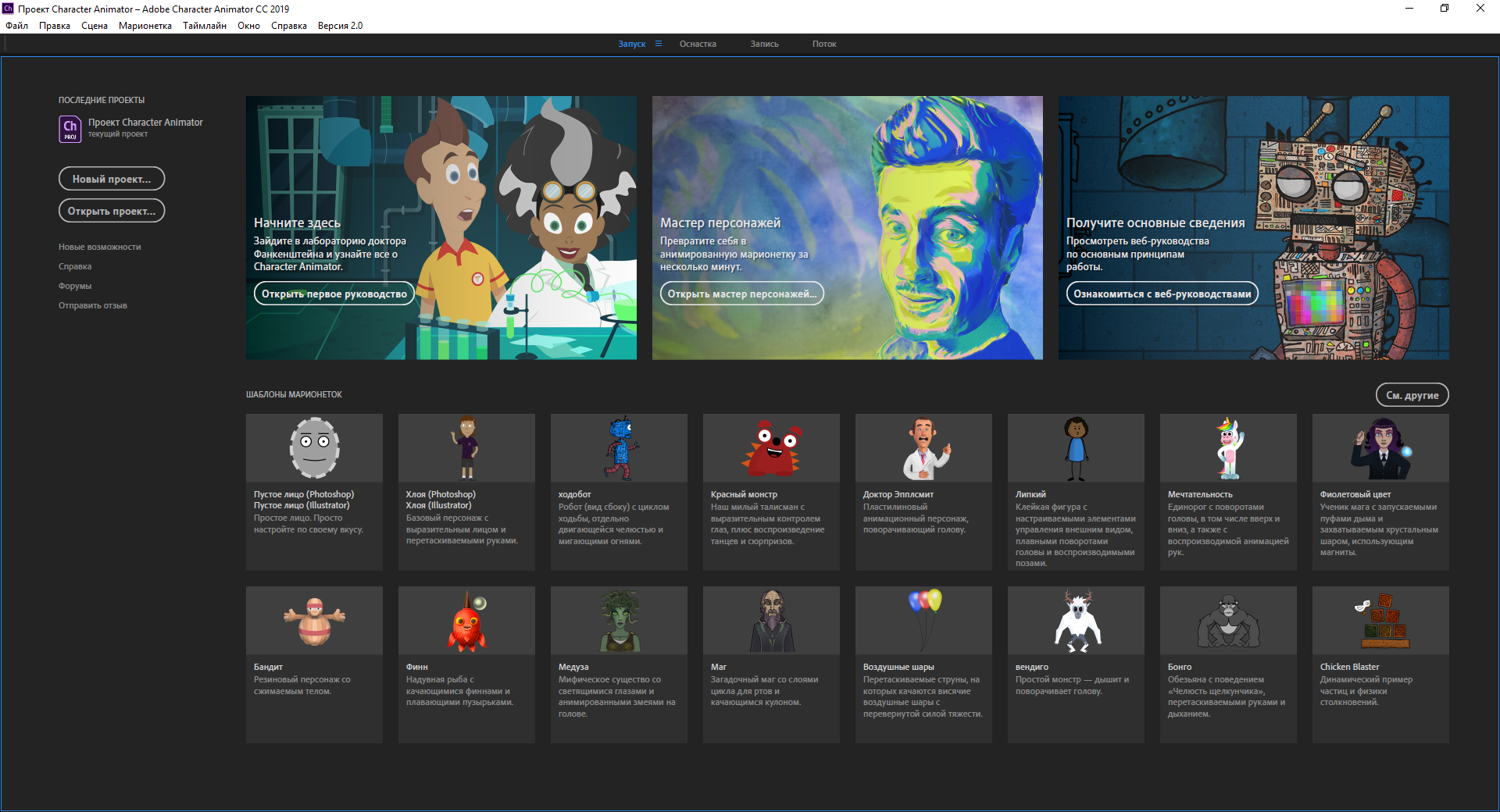Open the Версия 2.0 menu
The height and width of the screenshot is (812, 1500).
tap(340, 26)
